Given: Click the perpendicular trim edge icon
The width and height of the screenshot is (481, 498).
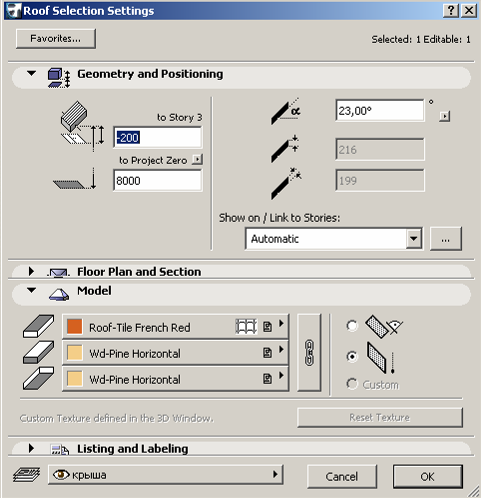Looking at the screenshot, I should (x=383, y=326).
